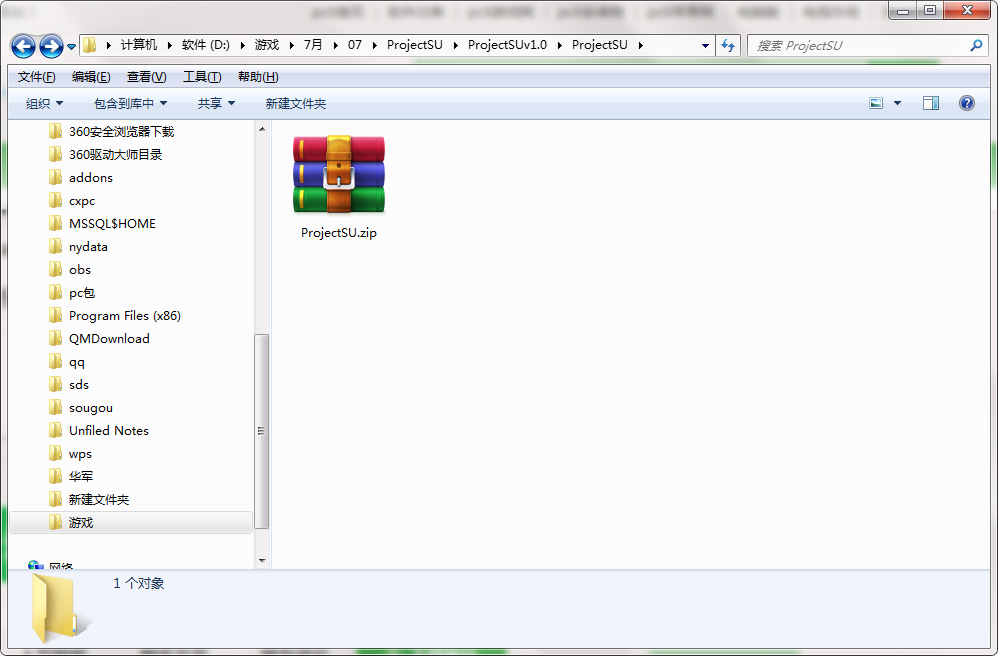Open the 编辑(E) menu
This screenshot has width=998, height=656.
pos(91,77)
